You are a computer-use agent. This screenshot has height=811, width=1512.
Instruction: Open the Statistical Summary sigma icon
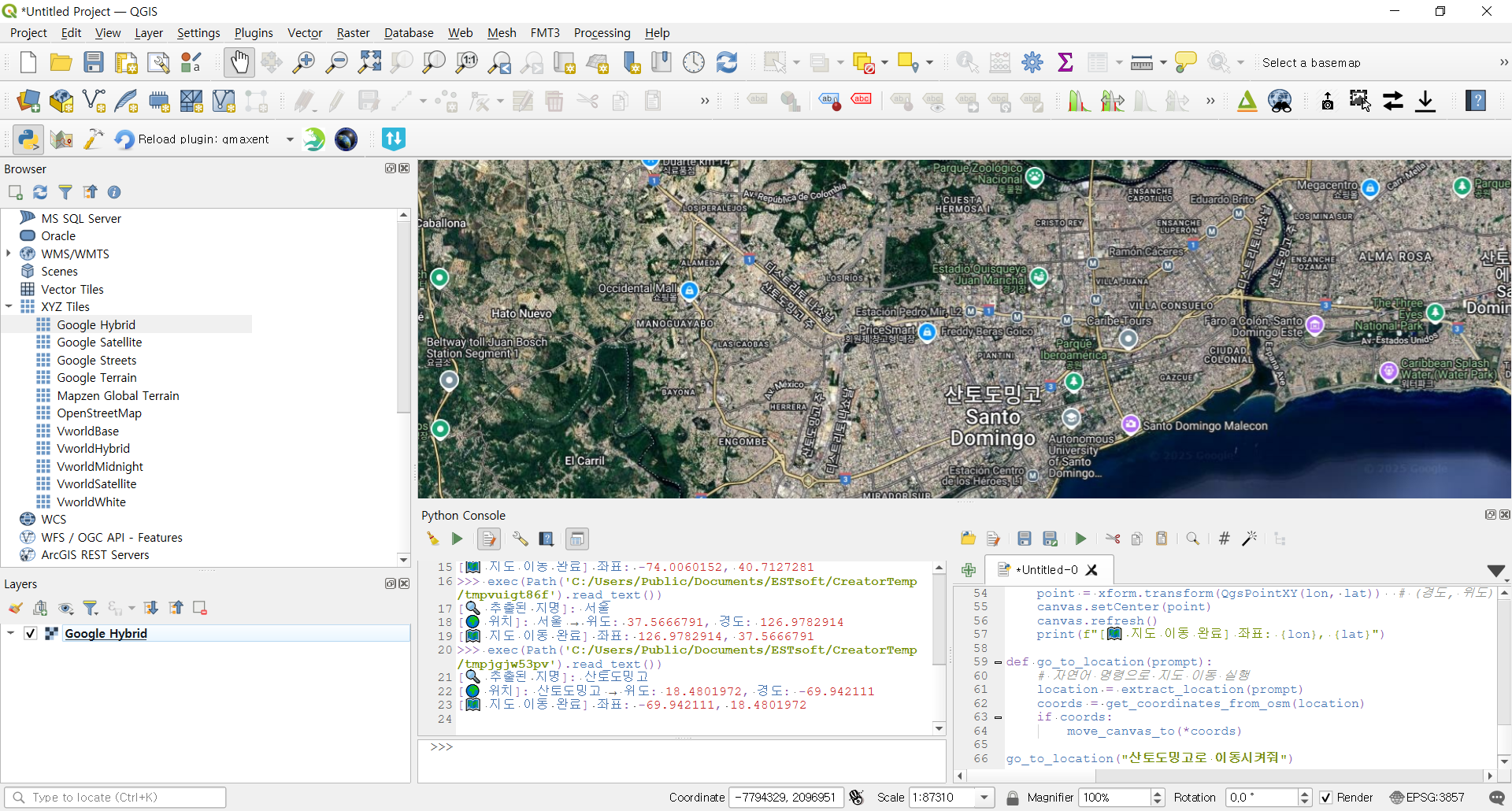click(x=1065, y=62)
